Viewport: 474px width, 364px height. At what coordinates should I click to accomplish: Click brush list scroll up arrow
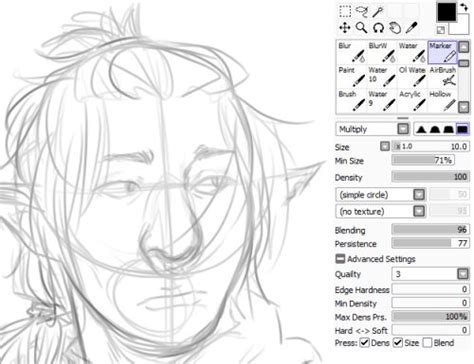point(464,47)
